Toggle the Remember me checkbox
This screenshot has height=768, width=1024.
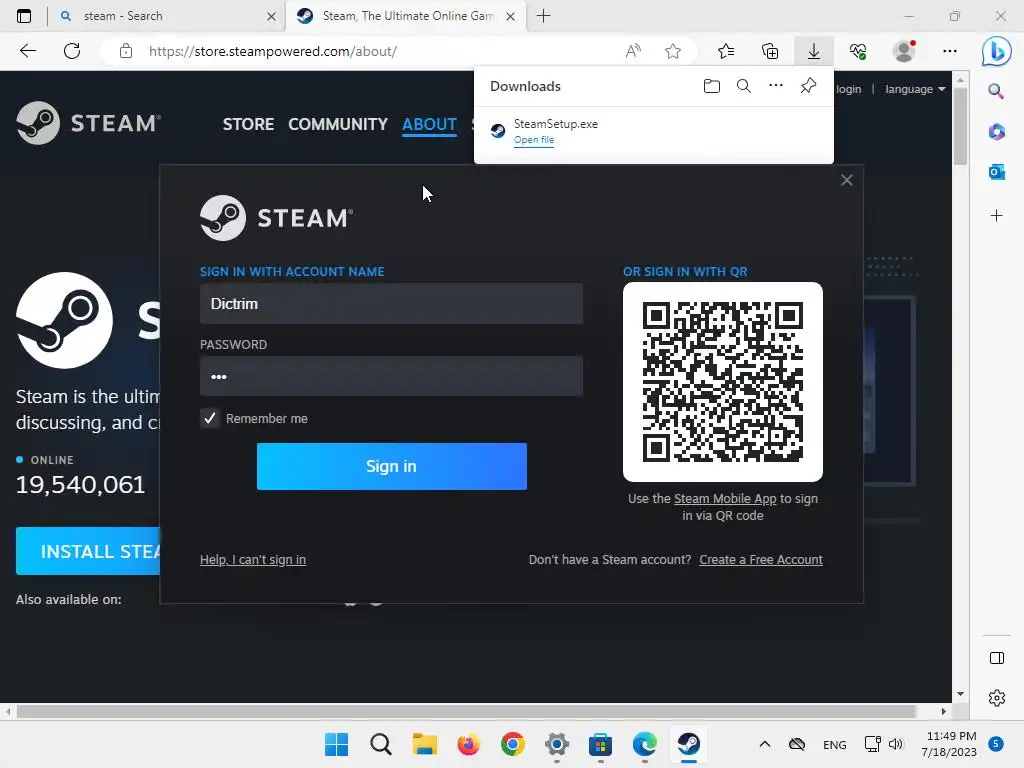point(210,418)
